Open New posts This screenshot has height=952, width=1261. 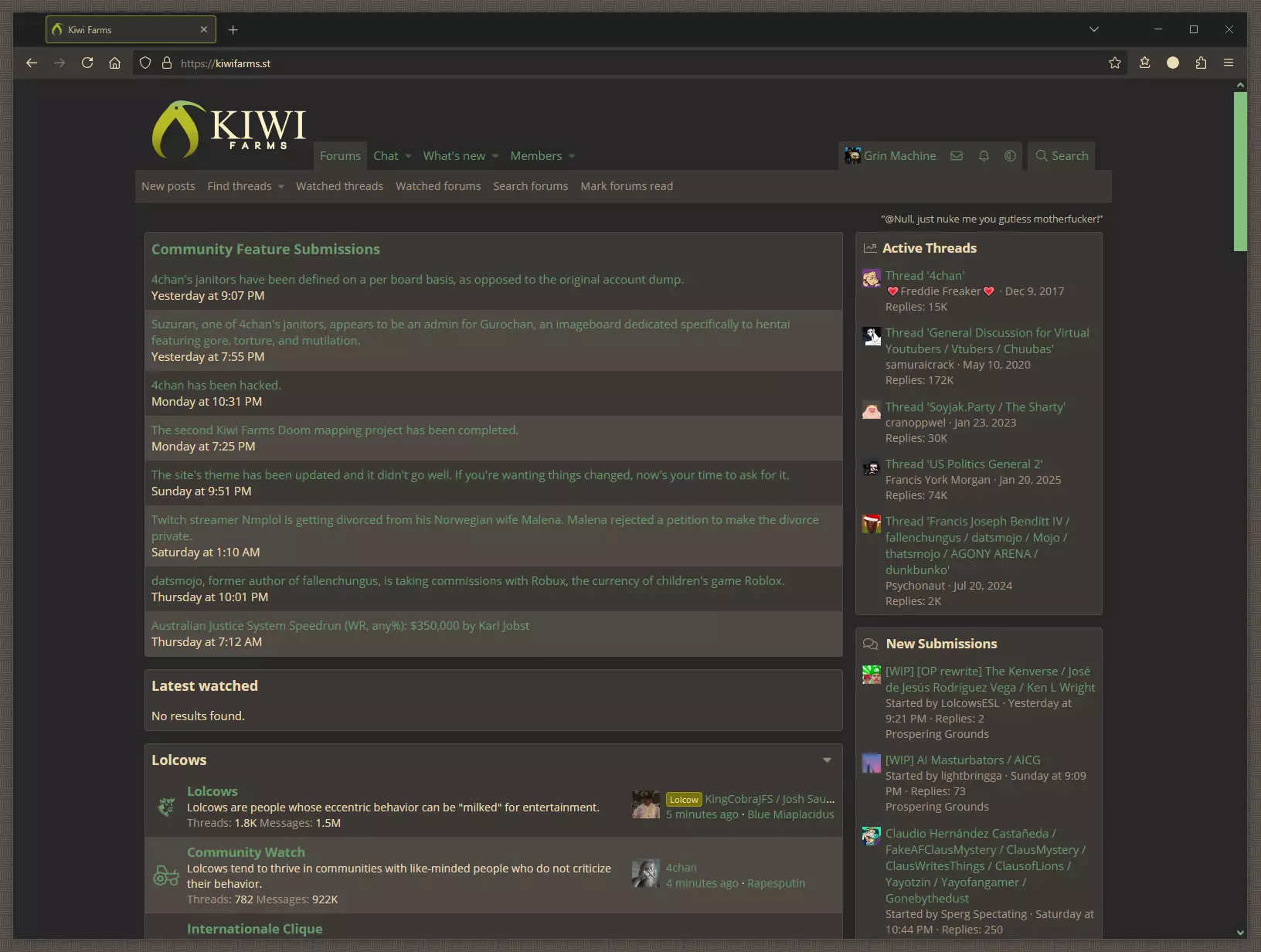168,186
